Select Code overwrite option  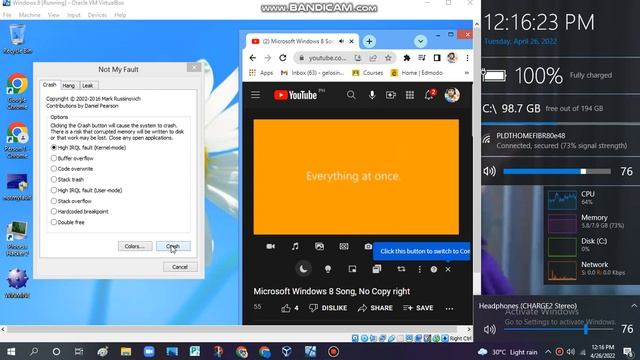(x=53, y=169)
